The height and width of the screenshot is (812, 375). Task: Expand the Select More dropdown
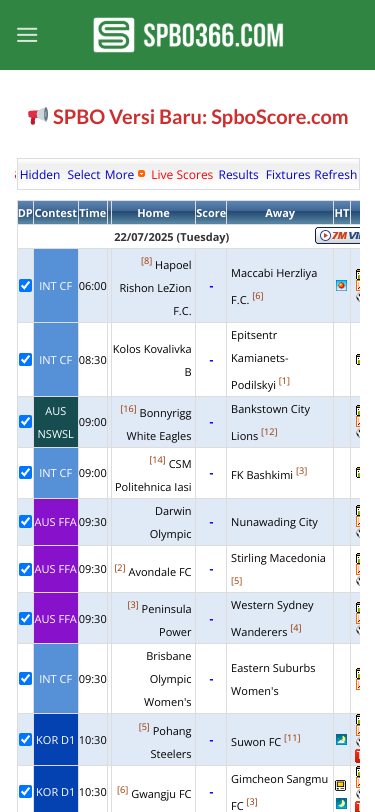click(x=100, y=175)
